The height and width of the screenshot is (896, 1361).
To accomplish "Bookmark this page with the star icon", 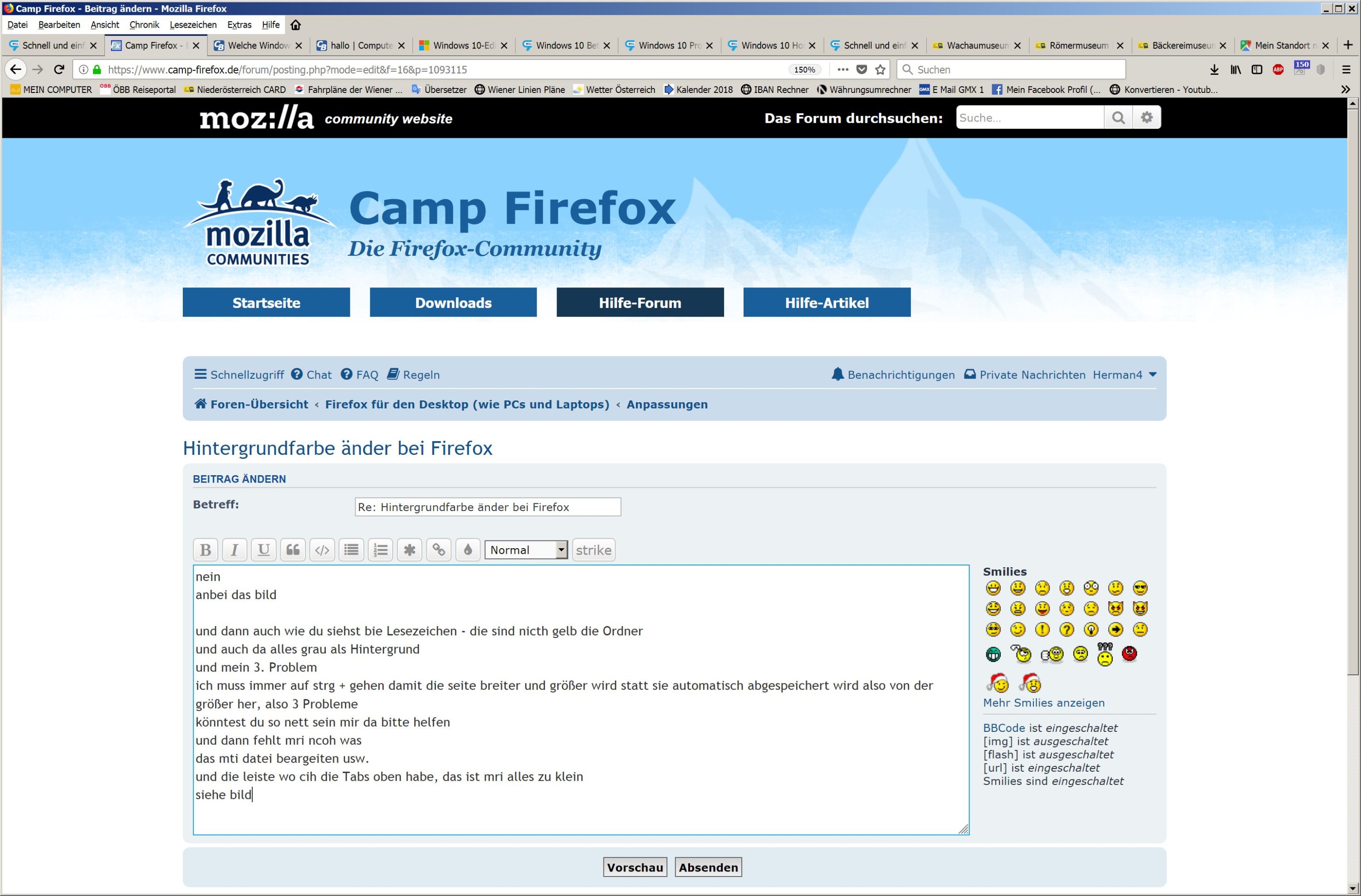I will pos(880,70).
